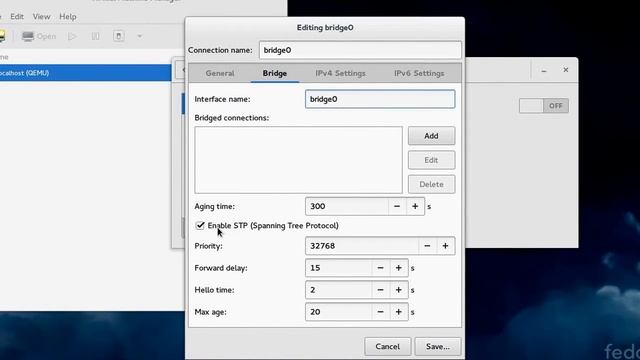Viewport: 640px width, 360px height.
Task: Open the Edit menu in Virtual Machine Manager
Action: (x=17, y=17)
